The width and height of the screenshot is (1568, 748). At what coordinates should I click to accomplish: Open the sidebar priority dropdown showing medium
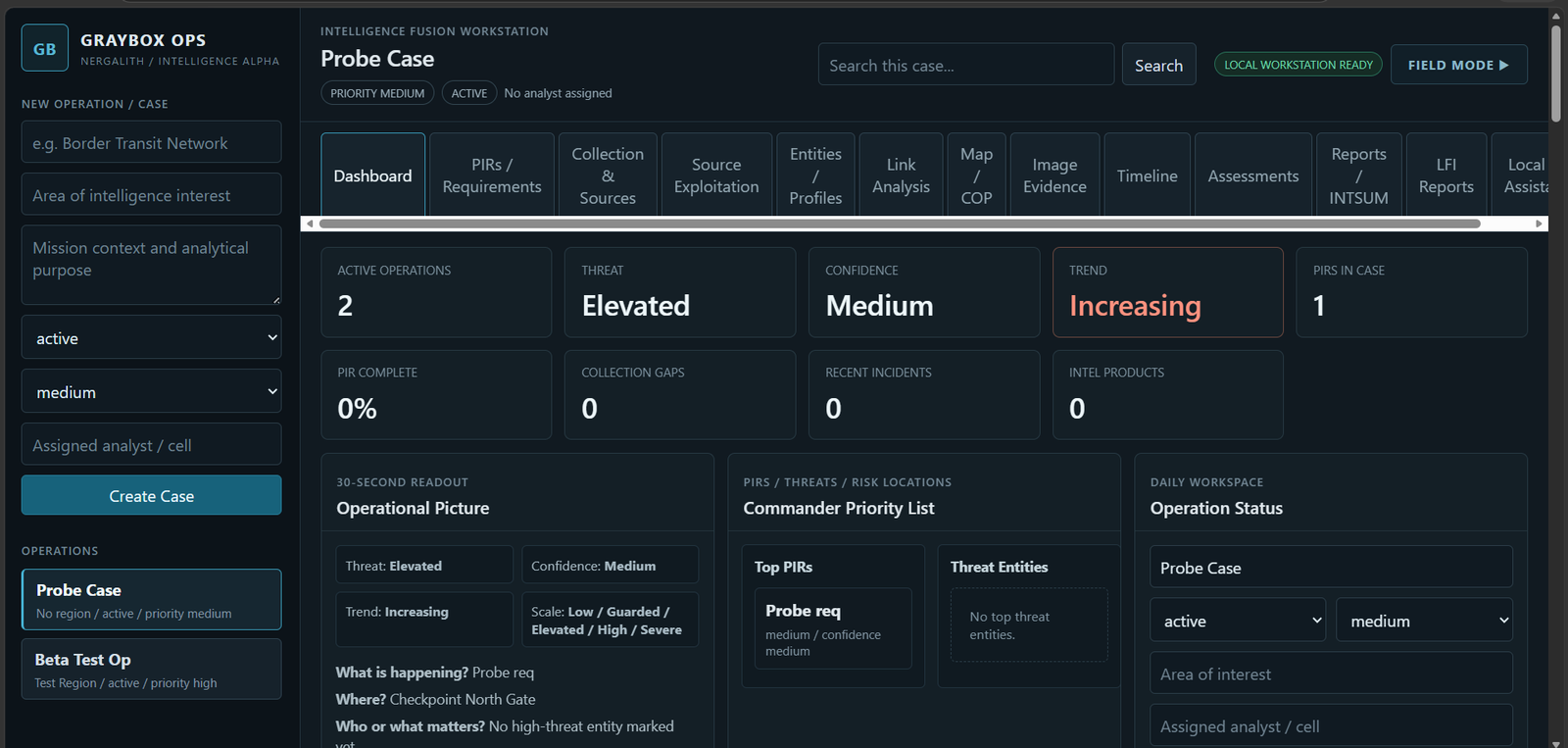click(x=151, y=391)
